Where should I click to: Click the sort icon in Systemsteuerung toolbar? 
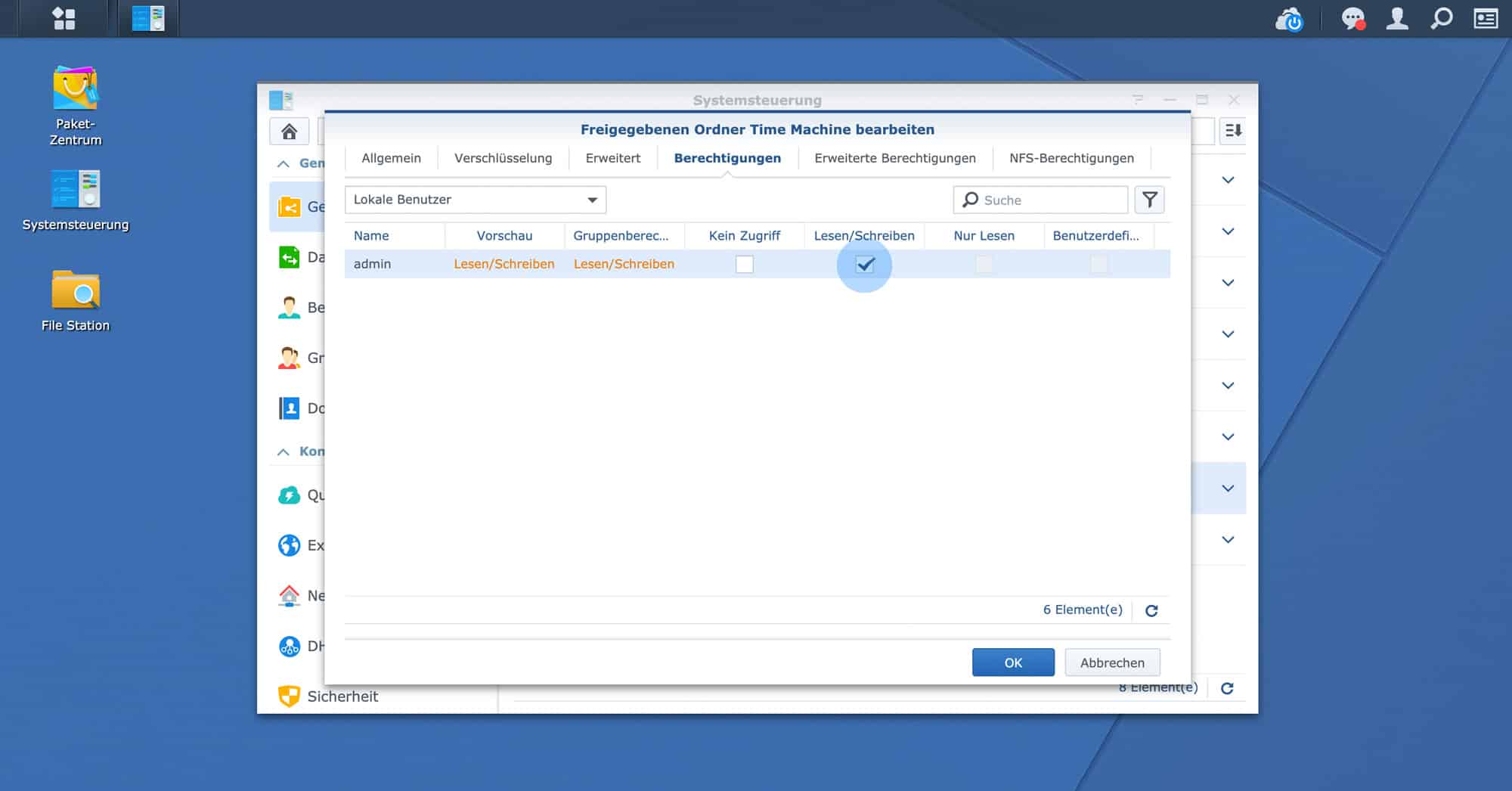1234,131
